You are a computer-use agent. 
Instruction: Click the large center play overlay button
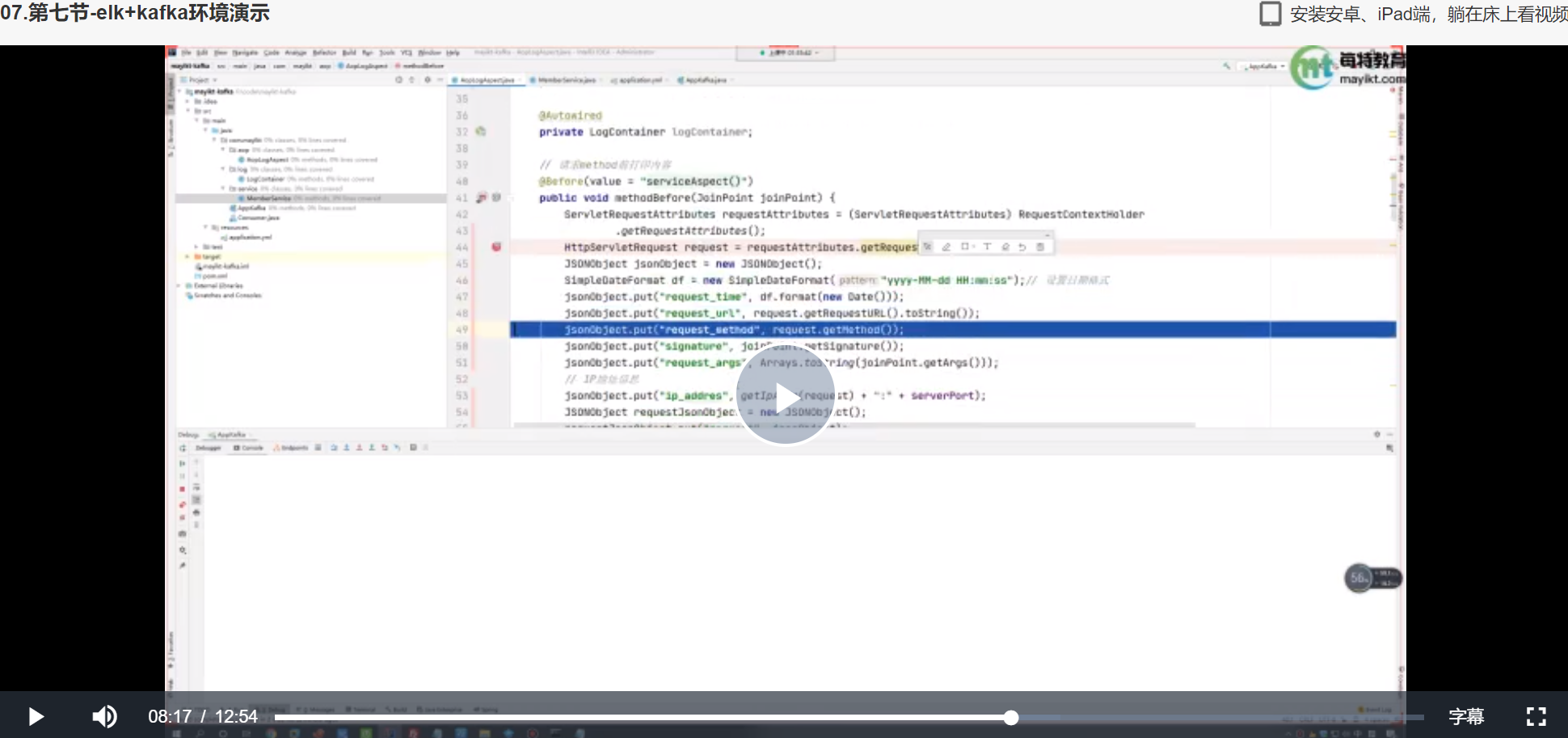pyautogui.click(x=786, y=395)
